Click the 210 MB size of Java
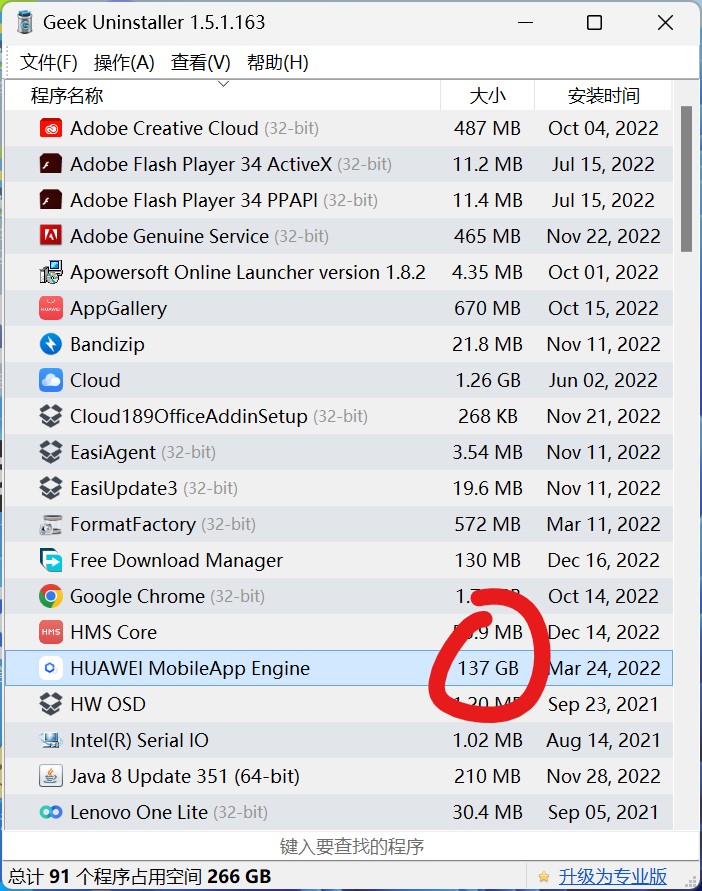 tap(488, 776)
